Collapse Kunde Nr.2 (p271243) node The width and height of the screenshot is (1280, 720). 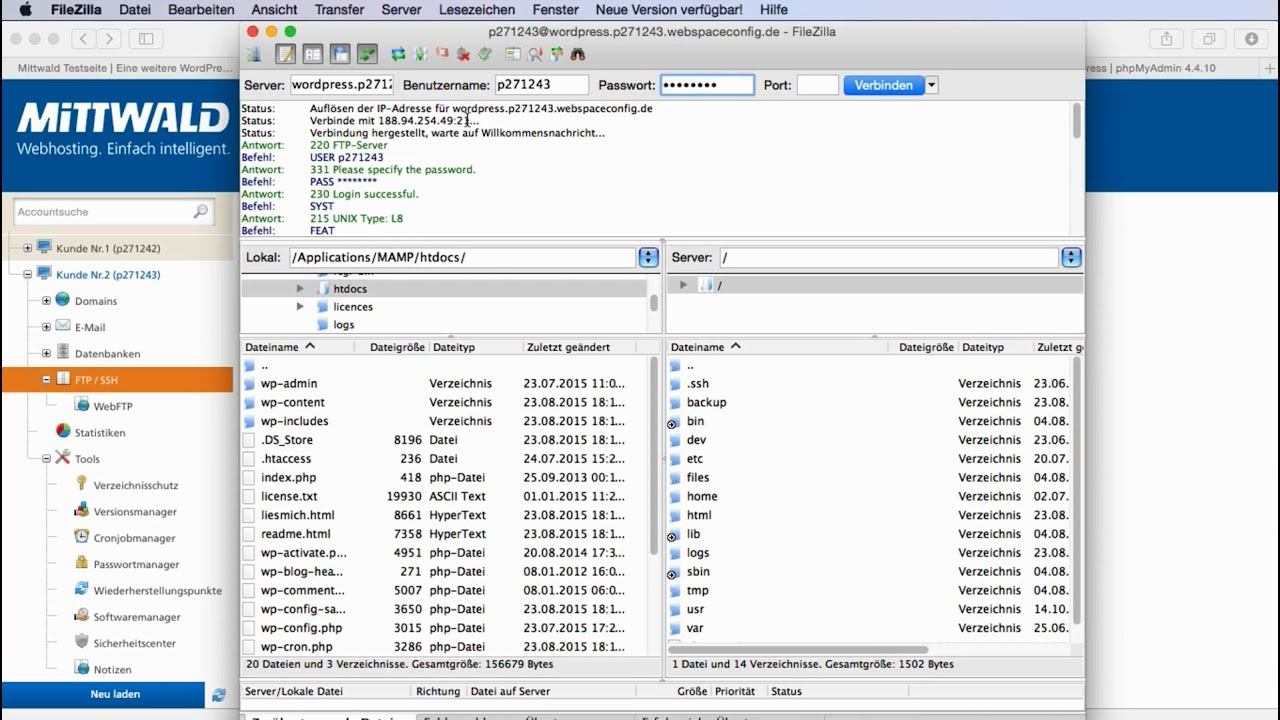[27, 274]
